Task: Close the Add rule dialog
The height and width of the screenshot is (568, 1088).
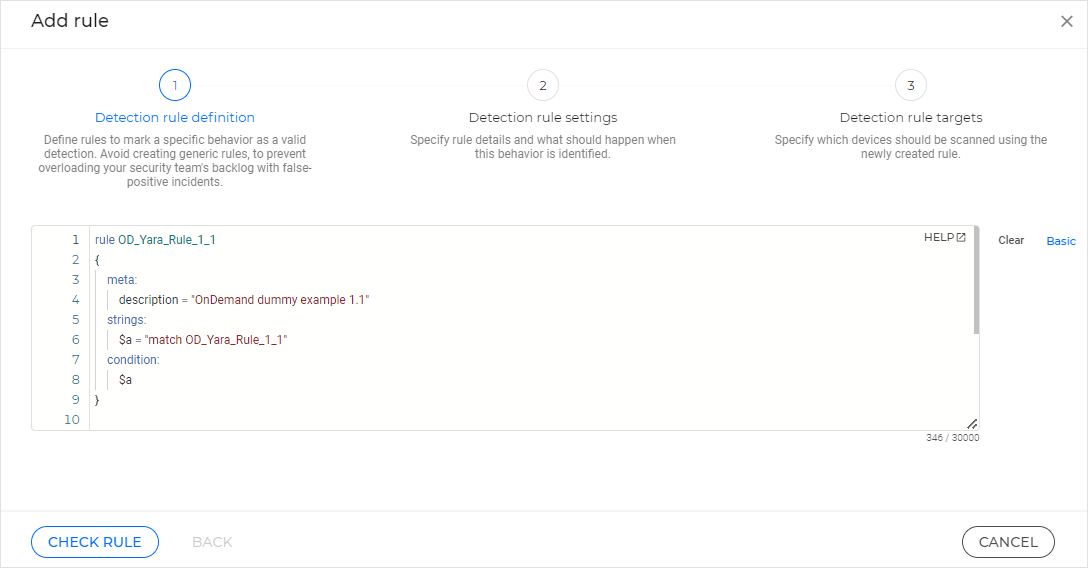Action: (x=1066, y=22)
